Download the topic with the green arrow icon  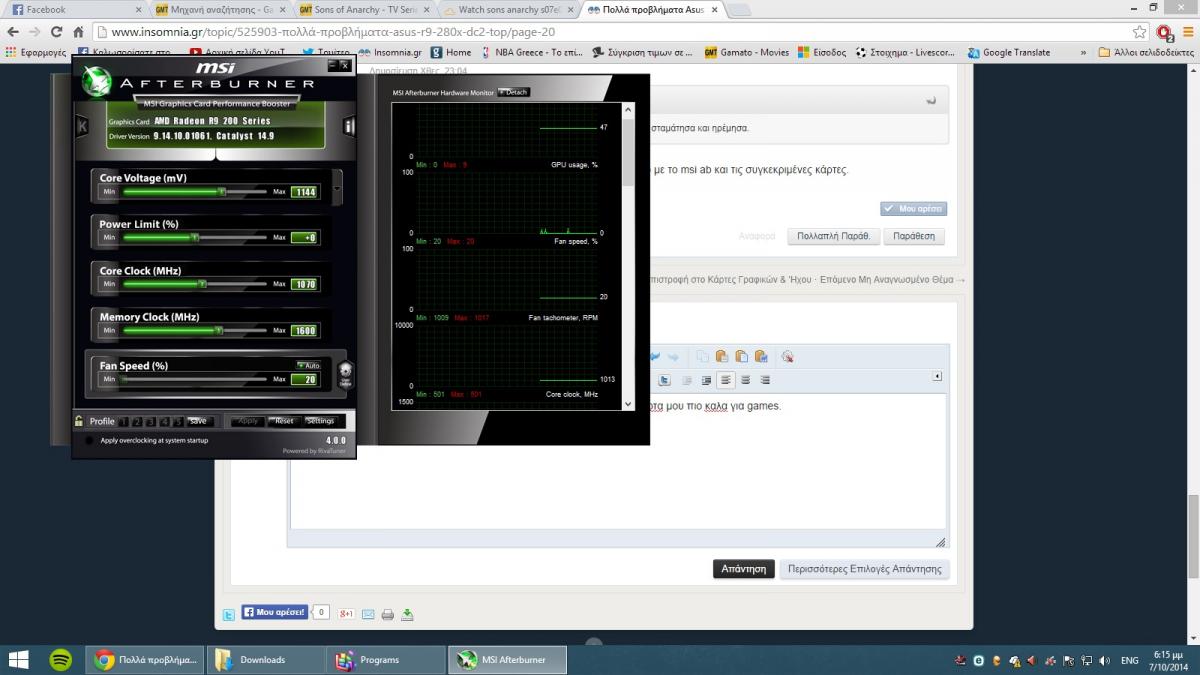click(407, 614)
